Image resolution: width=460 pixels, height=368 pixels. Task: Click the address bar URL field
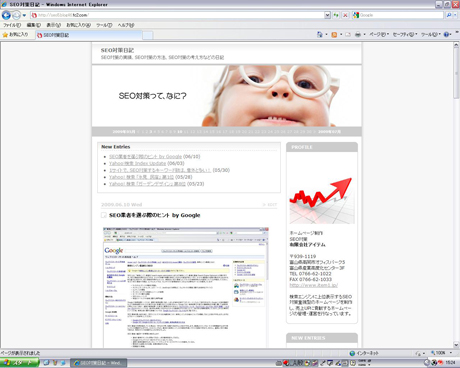tap(177, 15)
